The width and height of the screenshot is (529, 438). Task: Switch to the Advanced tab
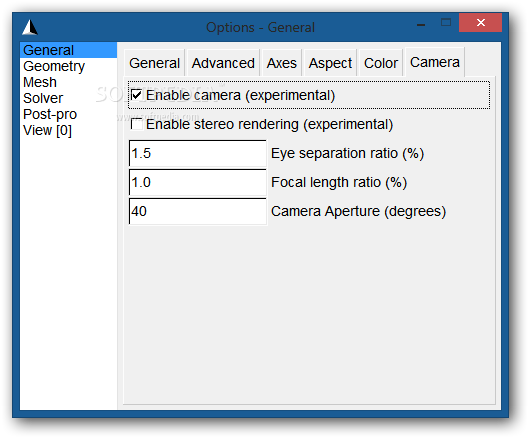tap(223, 63)
